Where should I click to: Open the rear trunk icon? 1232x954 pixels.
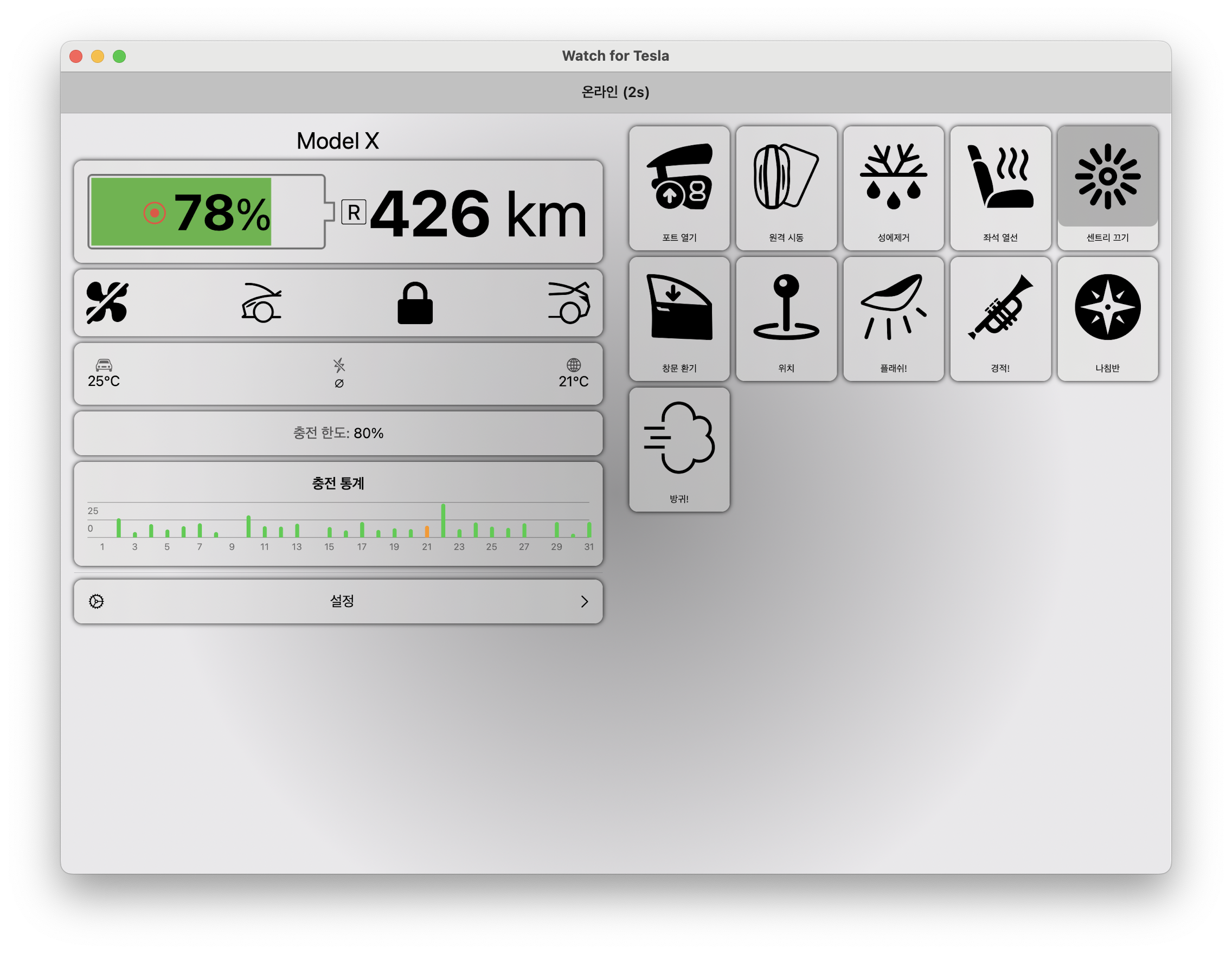(x=569, y=304)
